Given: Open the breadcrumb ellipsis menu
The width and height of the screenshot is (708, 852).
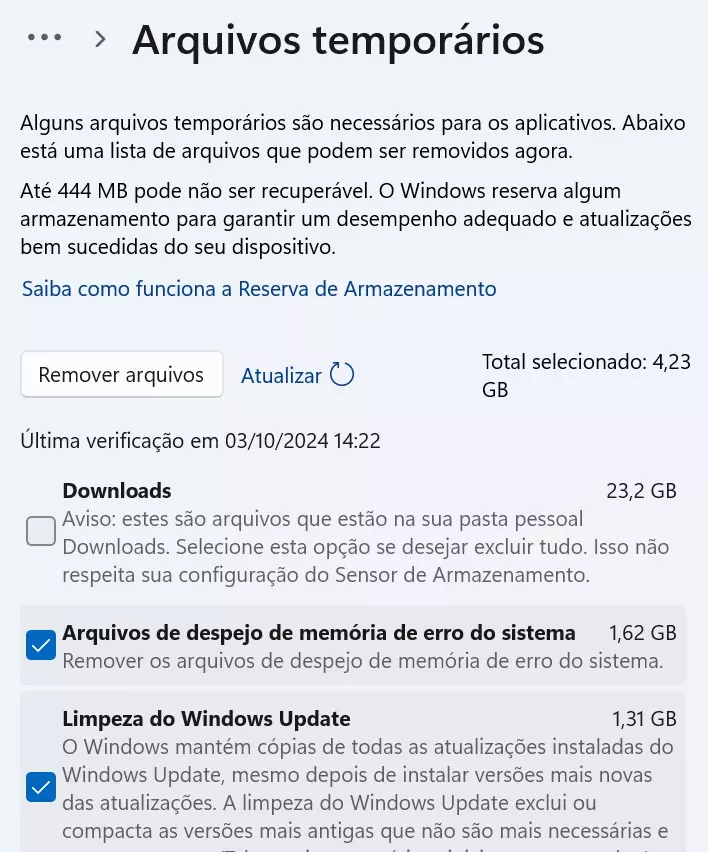Looking at the screenshot, I should 44,37.
